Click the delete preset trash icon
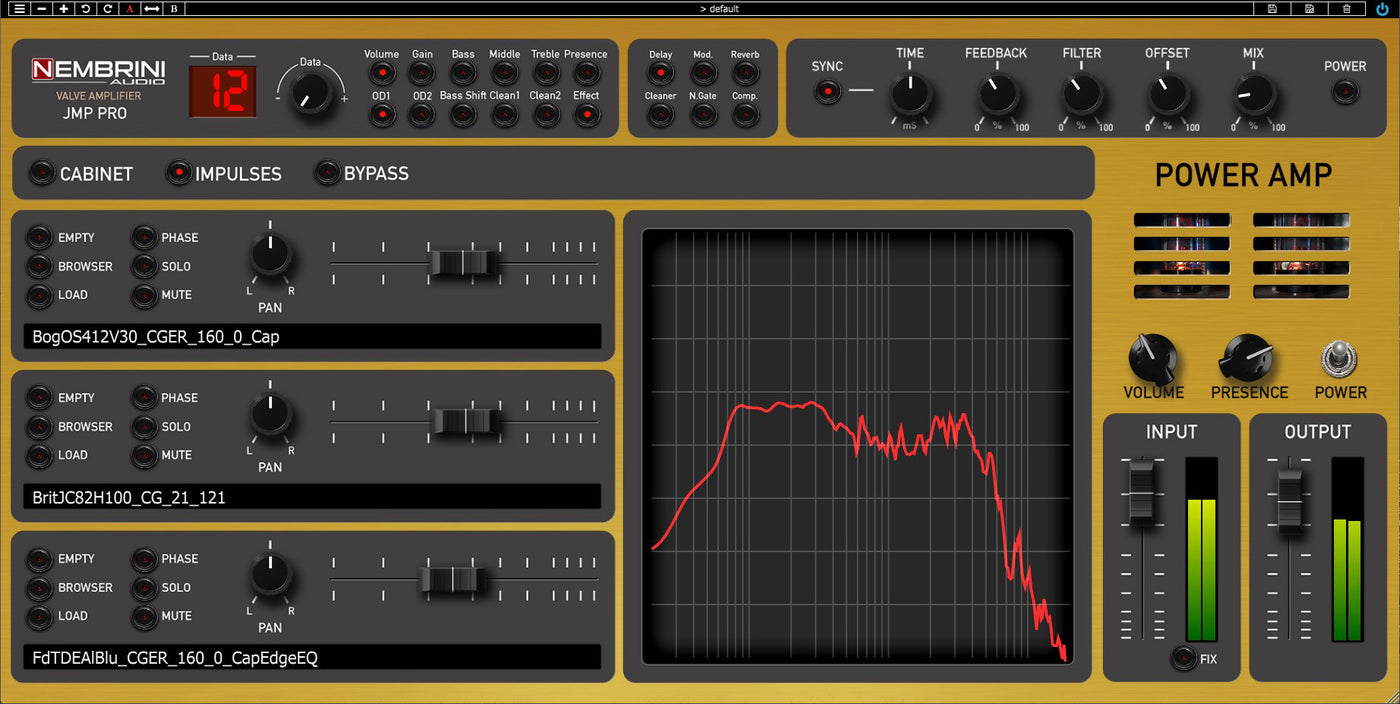The image size is (1400, 704). click(1347, 9)
